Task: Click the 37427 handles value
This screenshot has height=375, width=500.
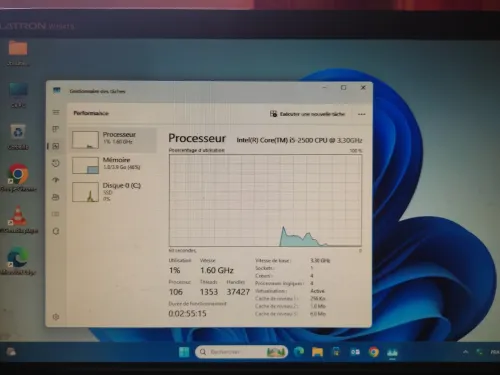Action: [238, 292]
